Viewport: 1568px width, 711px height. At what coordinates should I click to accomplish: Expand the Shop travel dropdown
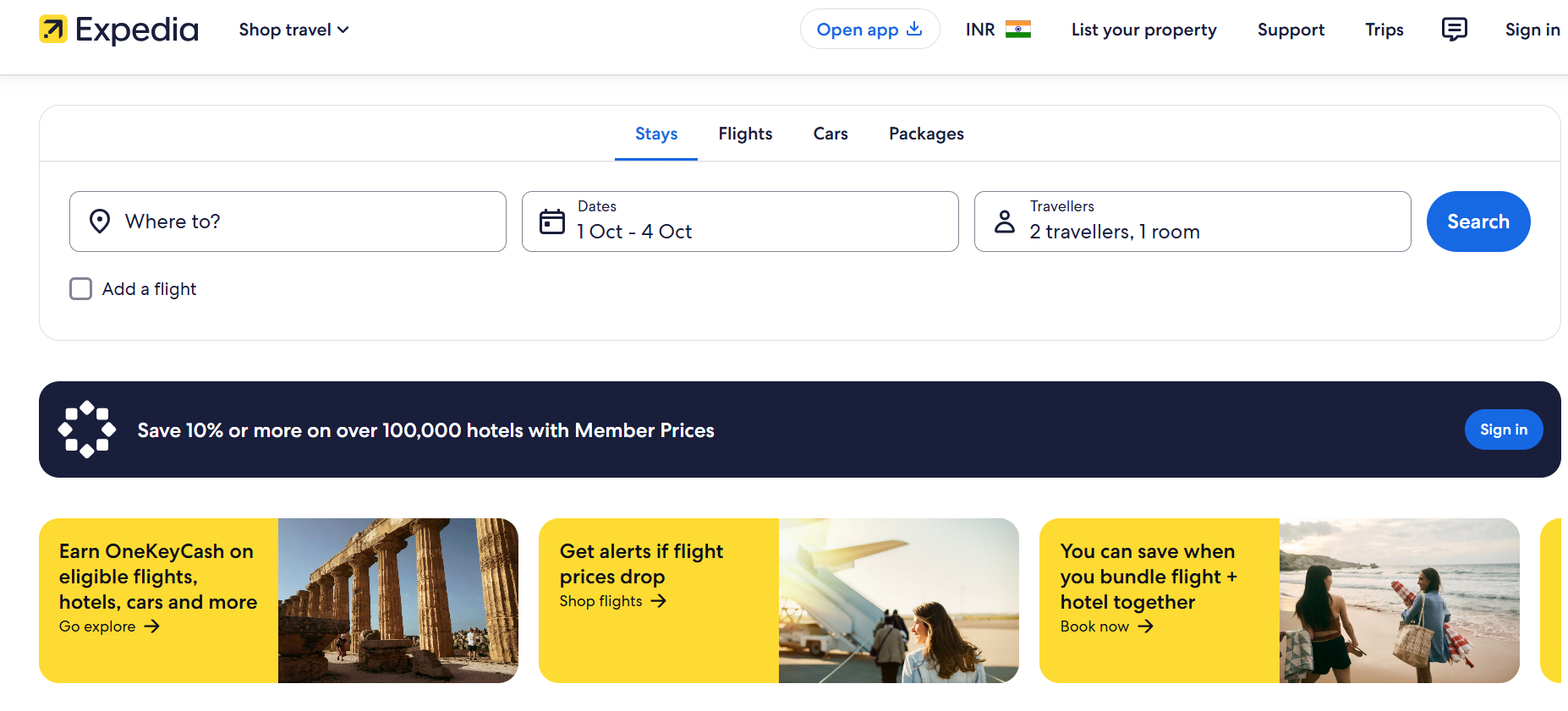click(x=293, y=30)
